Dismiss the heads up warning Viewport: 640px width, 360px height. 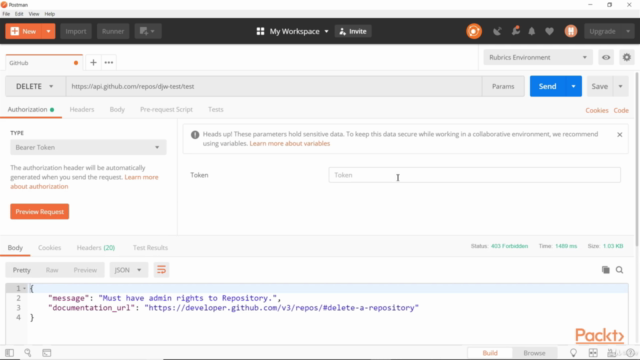[620, 135]
